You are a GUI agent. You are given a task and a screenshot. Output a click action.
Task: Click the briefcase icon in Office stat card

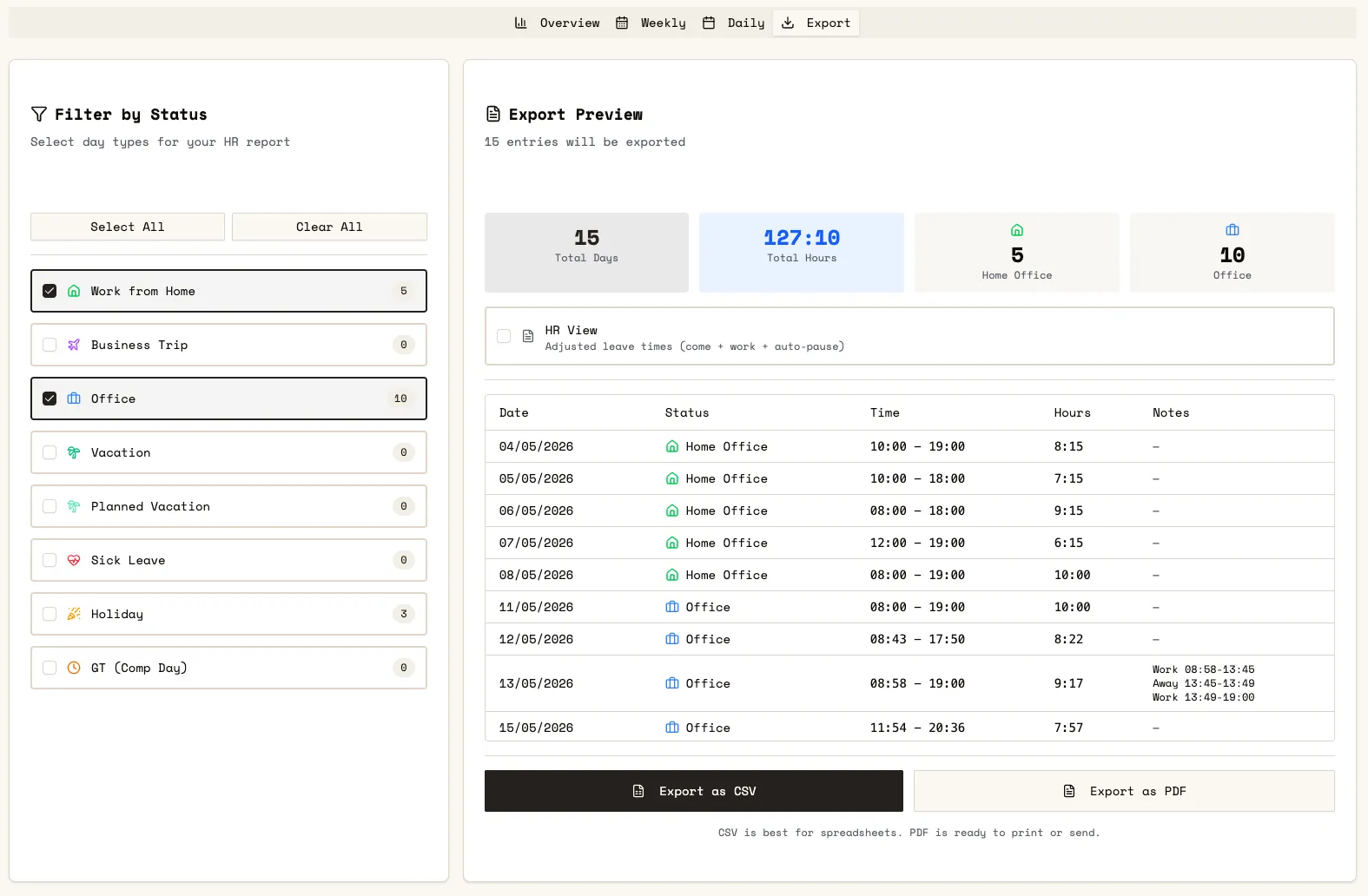pyautogui.click(x=1233, y=230)
